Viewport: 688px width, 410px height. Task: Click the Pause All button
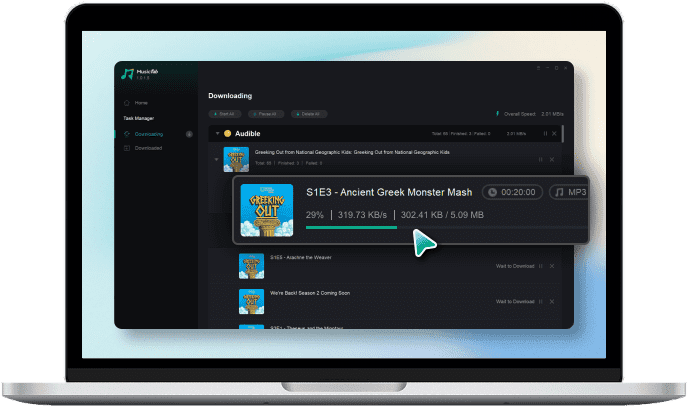pyautogui.click(x=266, y=114)
